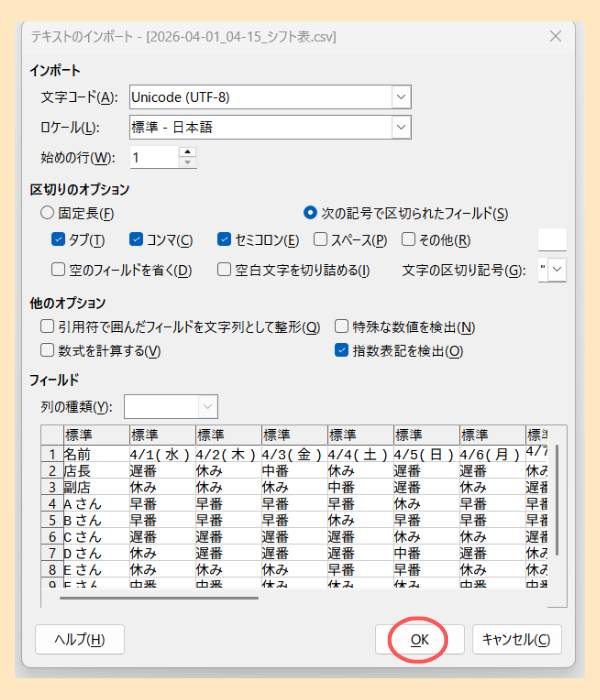600x700 pixels.
Task: Click the 始めの行 input field
Action: tap(154, 158)
